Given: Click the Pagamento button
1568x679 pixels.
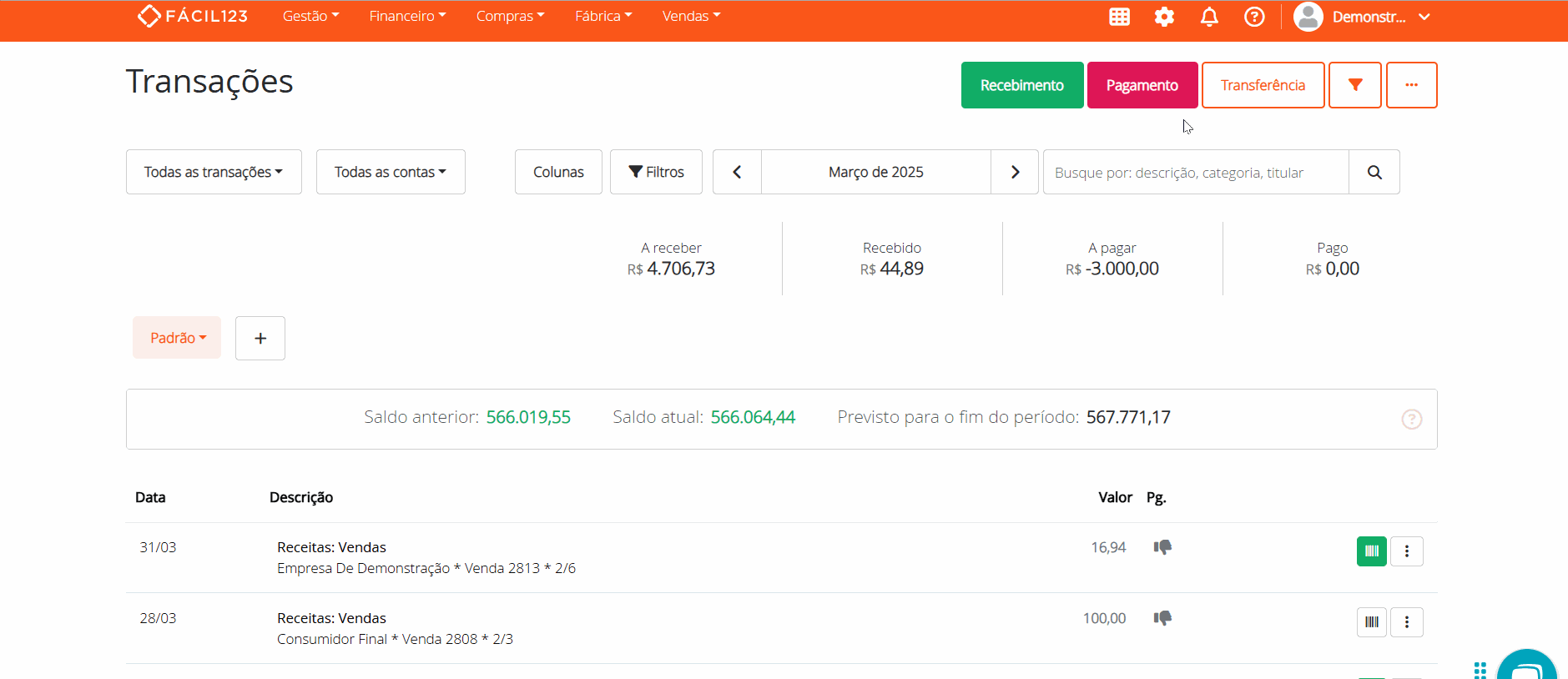Looking at the screenshot, I should tap(1142, 85).
